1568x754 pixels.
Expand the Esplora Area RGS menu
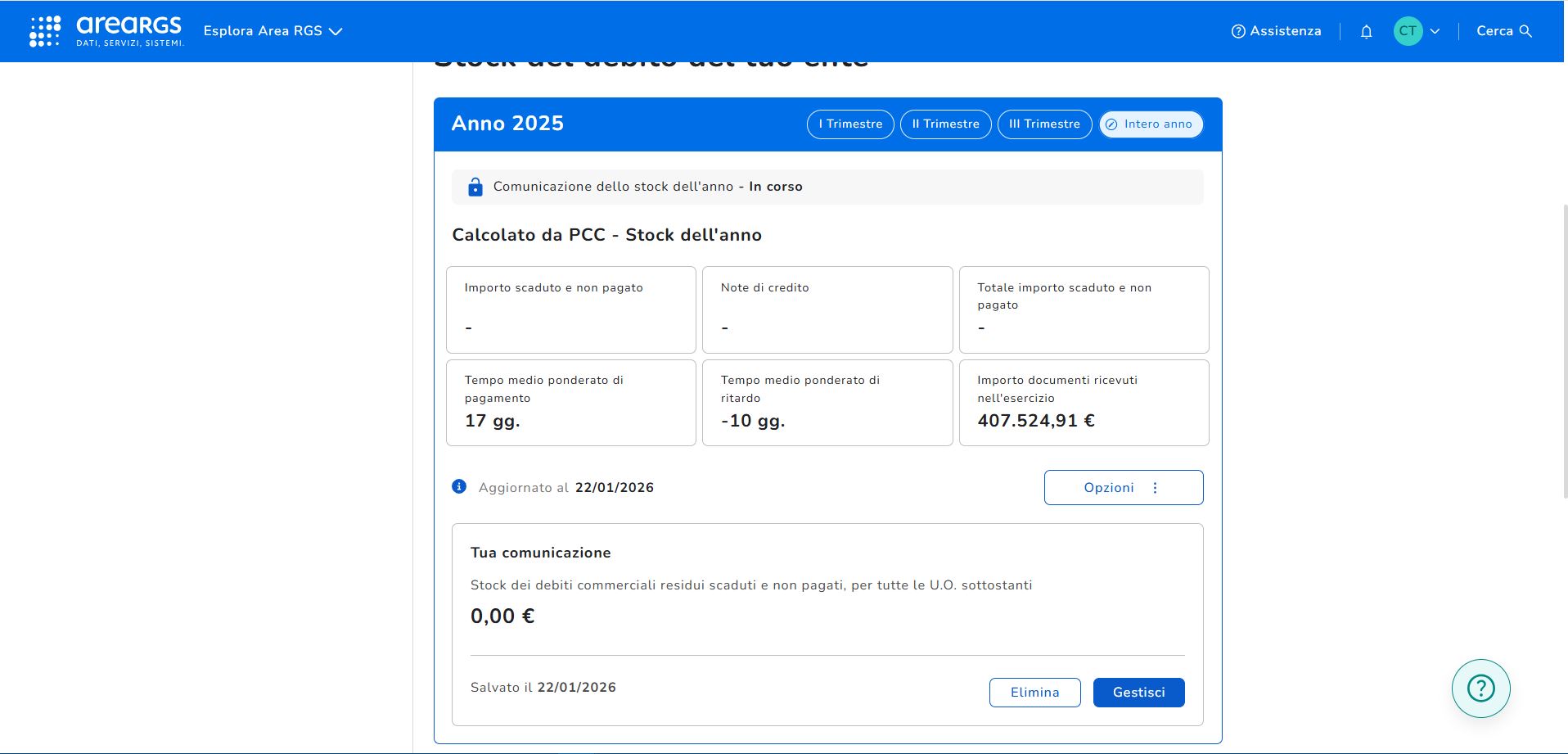tap(273, 31)
